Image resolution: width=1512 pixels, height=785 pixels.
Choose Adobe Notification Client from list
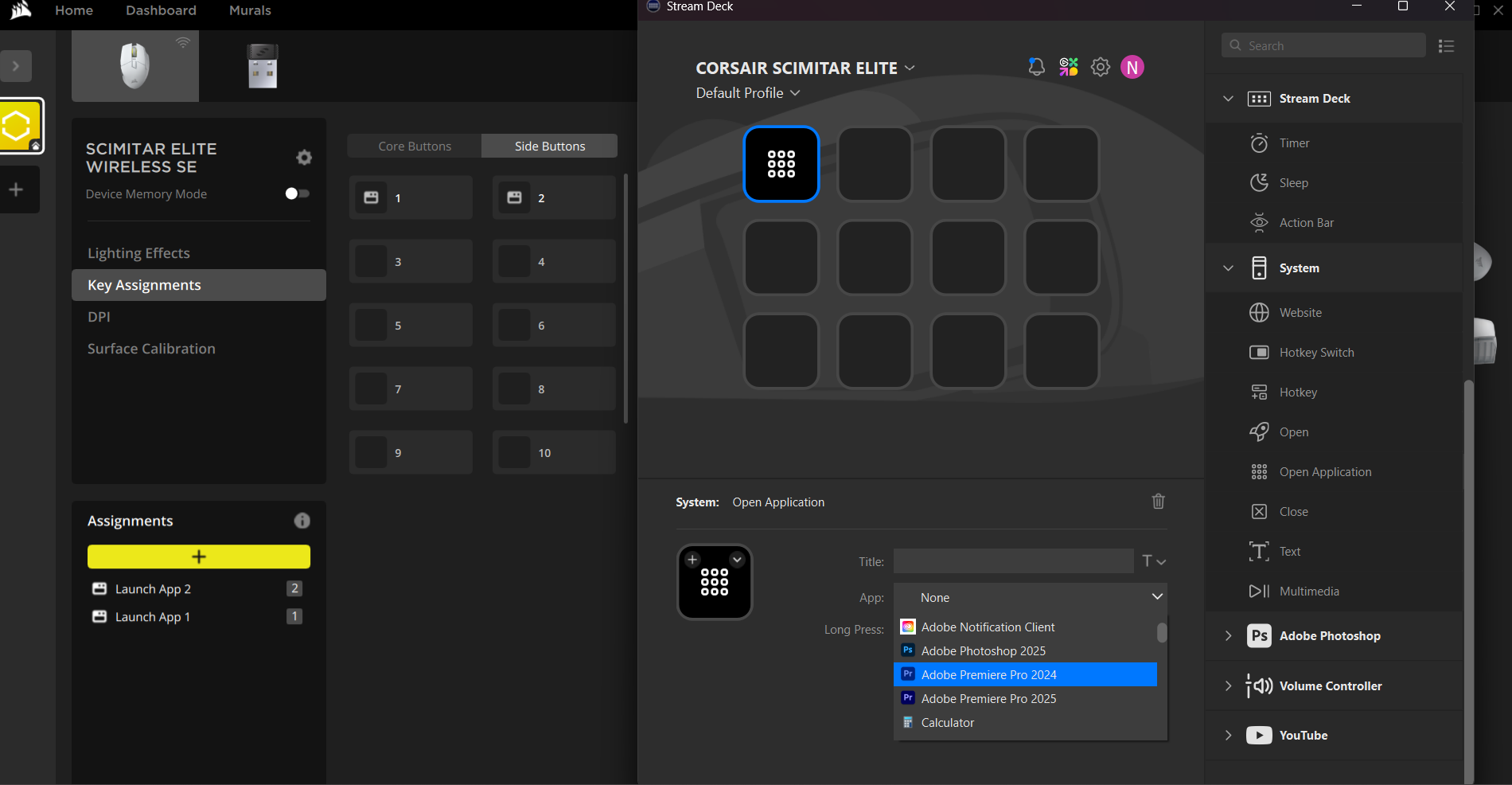pos(1026,627)
